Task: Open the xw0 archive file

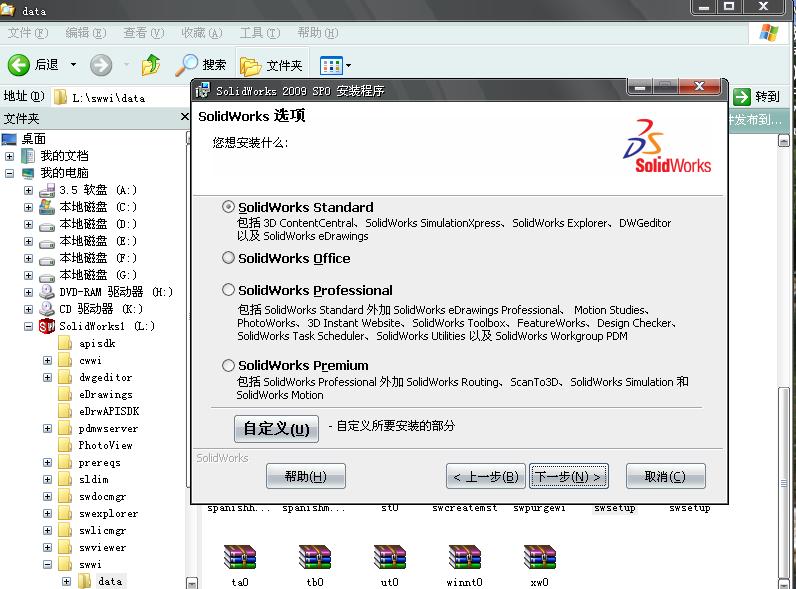Action: [540, 566]
